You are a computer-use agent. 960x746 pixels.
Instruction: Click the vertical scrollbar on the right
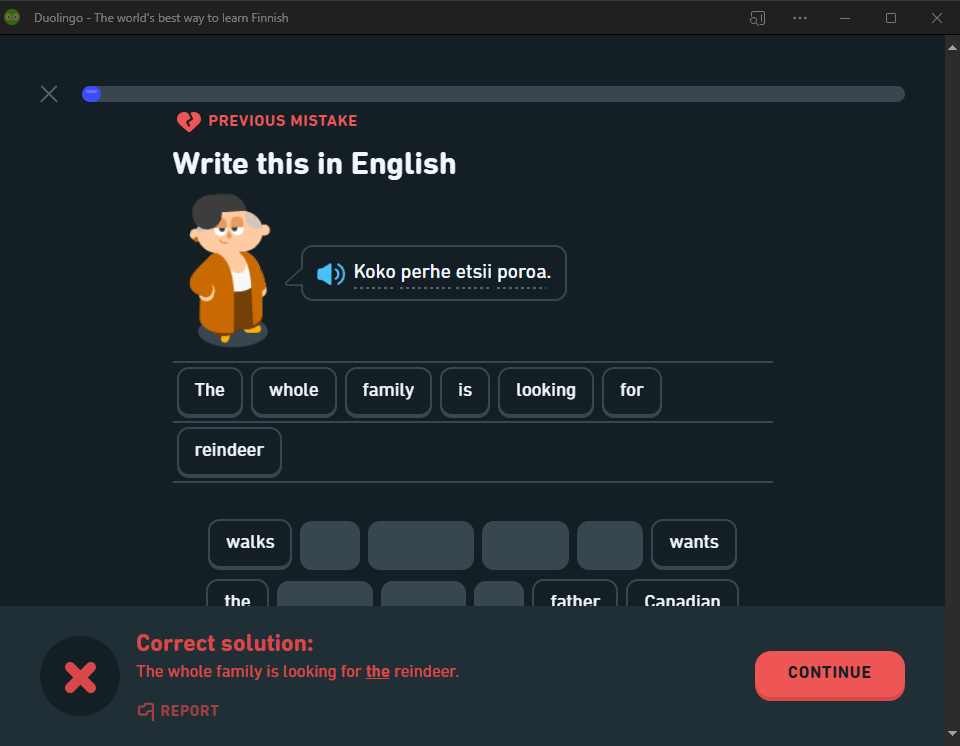[x=952, y=300]
